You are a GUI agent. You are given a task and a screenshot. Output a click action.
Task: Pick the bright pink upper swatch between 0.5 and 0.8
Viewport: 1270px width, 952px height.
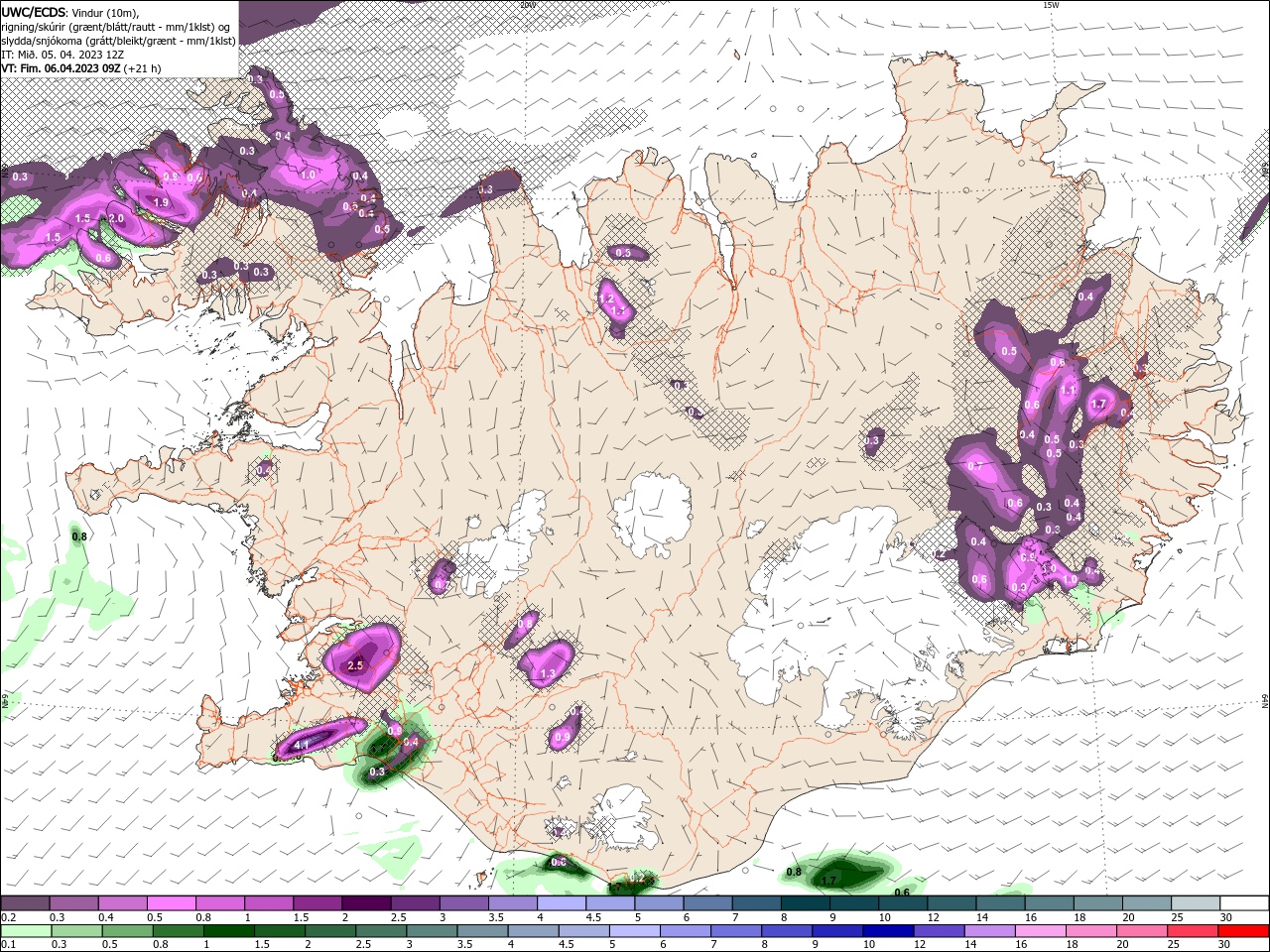[x=171, y=903]
